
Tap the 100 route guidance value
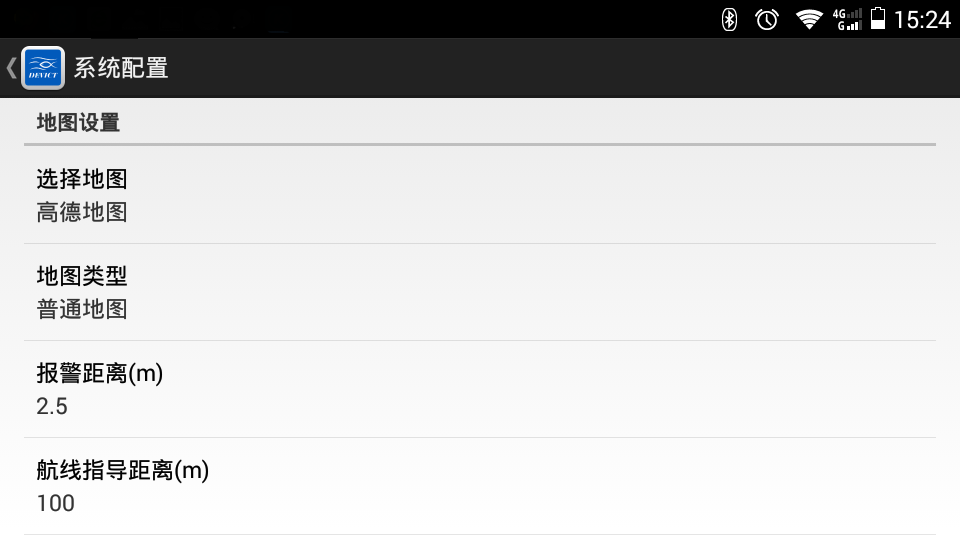(x=56, y=503)
